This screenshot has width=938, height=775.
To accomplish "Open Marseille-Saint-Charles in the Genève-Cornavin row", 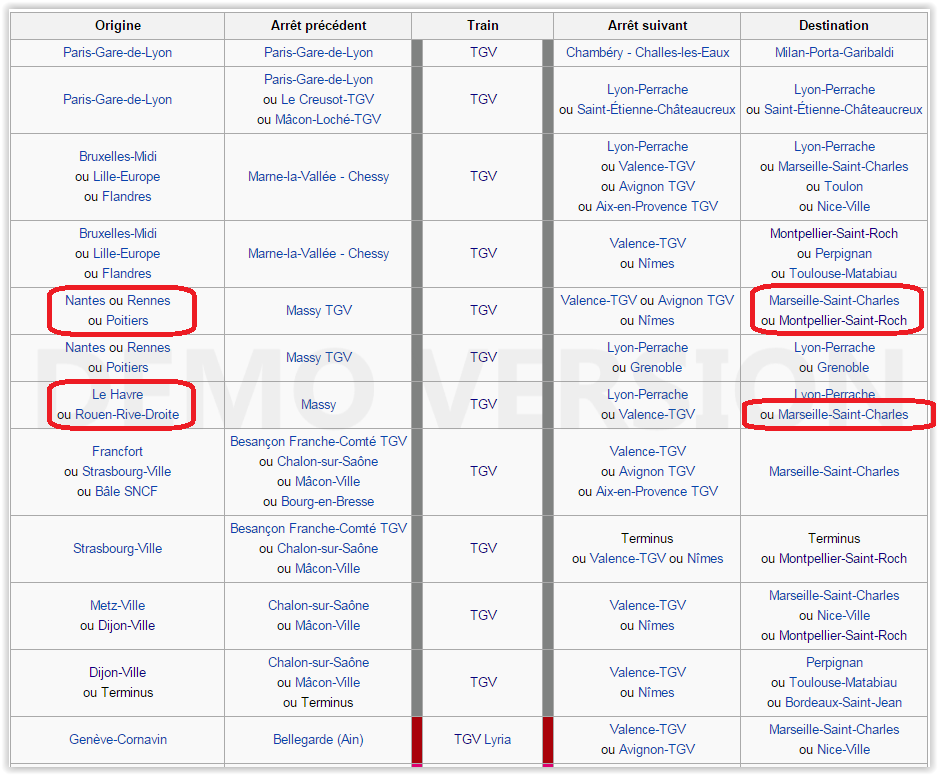I will point(834,730).
